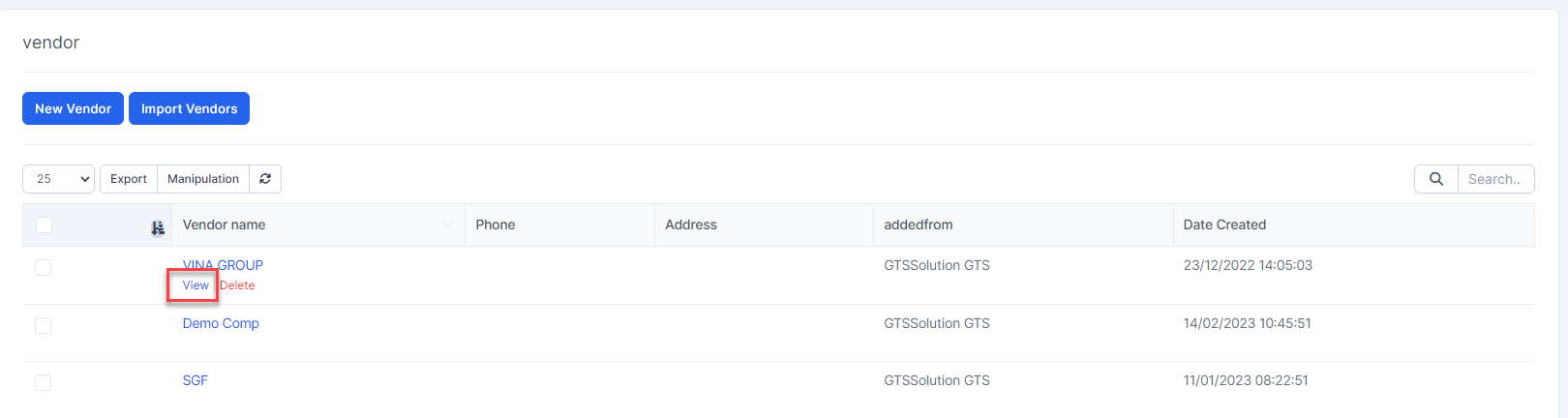The width and height of the screenshot is (1568, 418).
Task: Focus the Search input field
Action: [1495, 179]
